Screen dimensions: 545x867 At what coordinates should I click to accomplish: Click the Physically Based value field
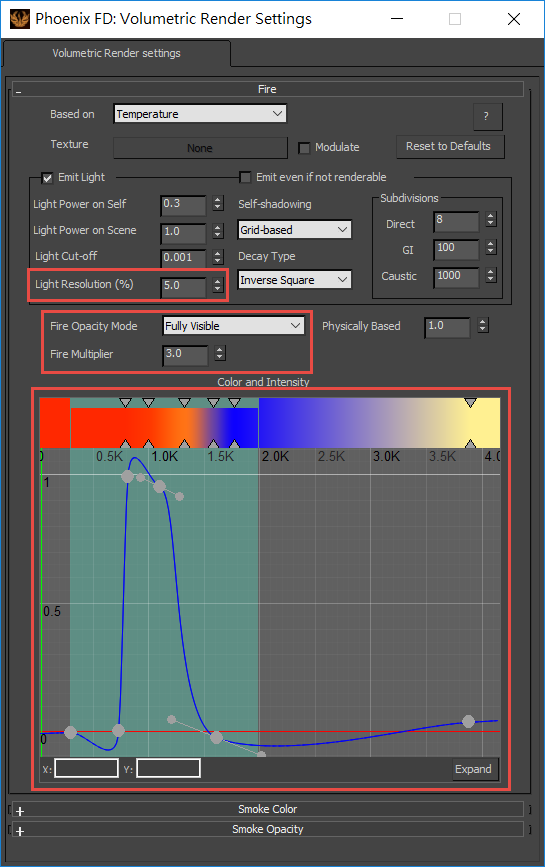tap(447, 326)
